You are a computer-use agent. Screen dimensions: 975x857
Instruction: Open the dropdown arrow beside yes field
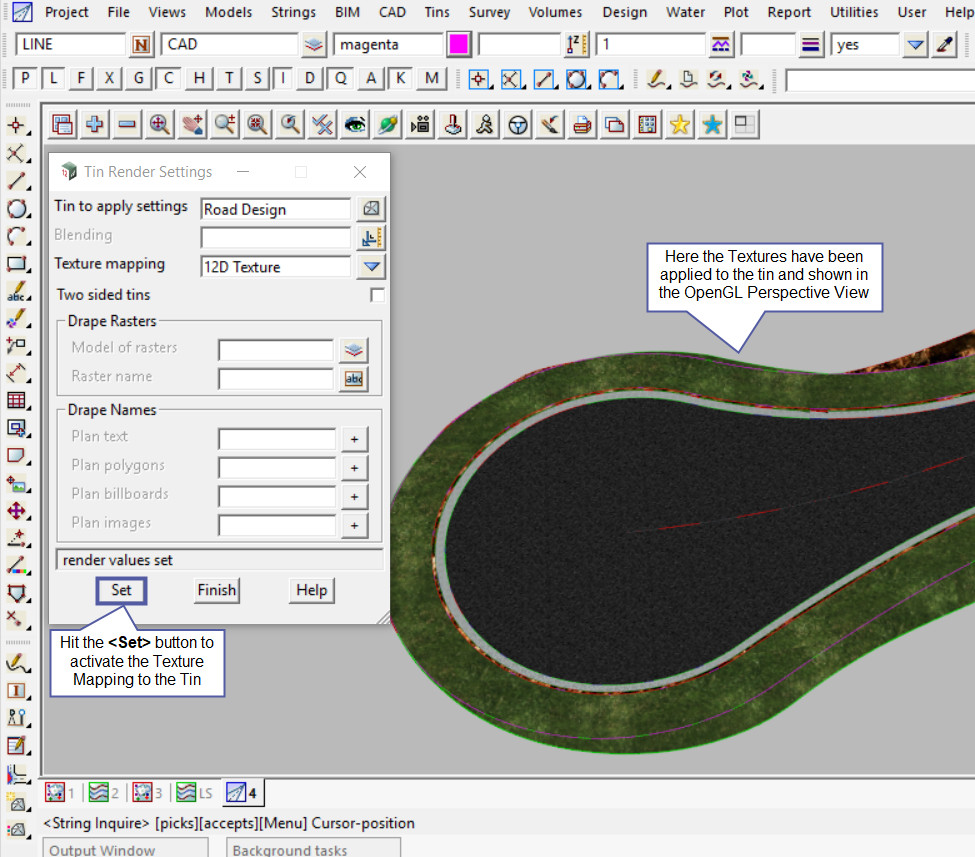(915, 45)
